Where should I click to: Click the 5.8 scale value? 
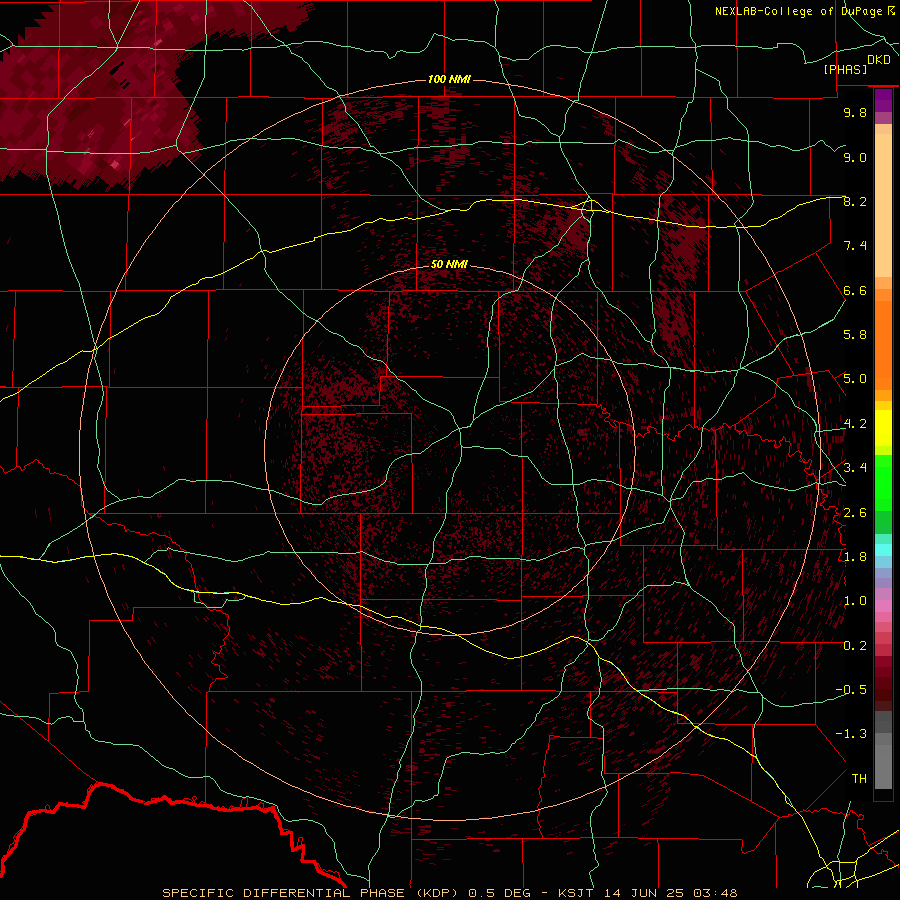coord(855,335)
